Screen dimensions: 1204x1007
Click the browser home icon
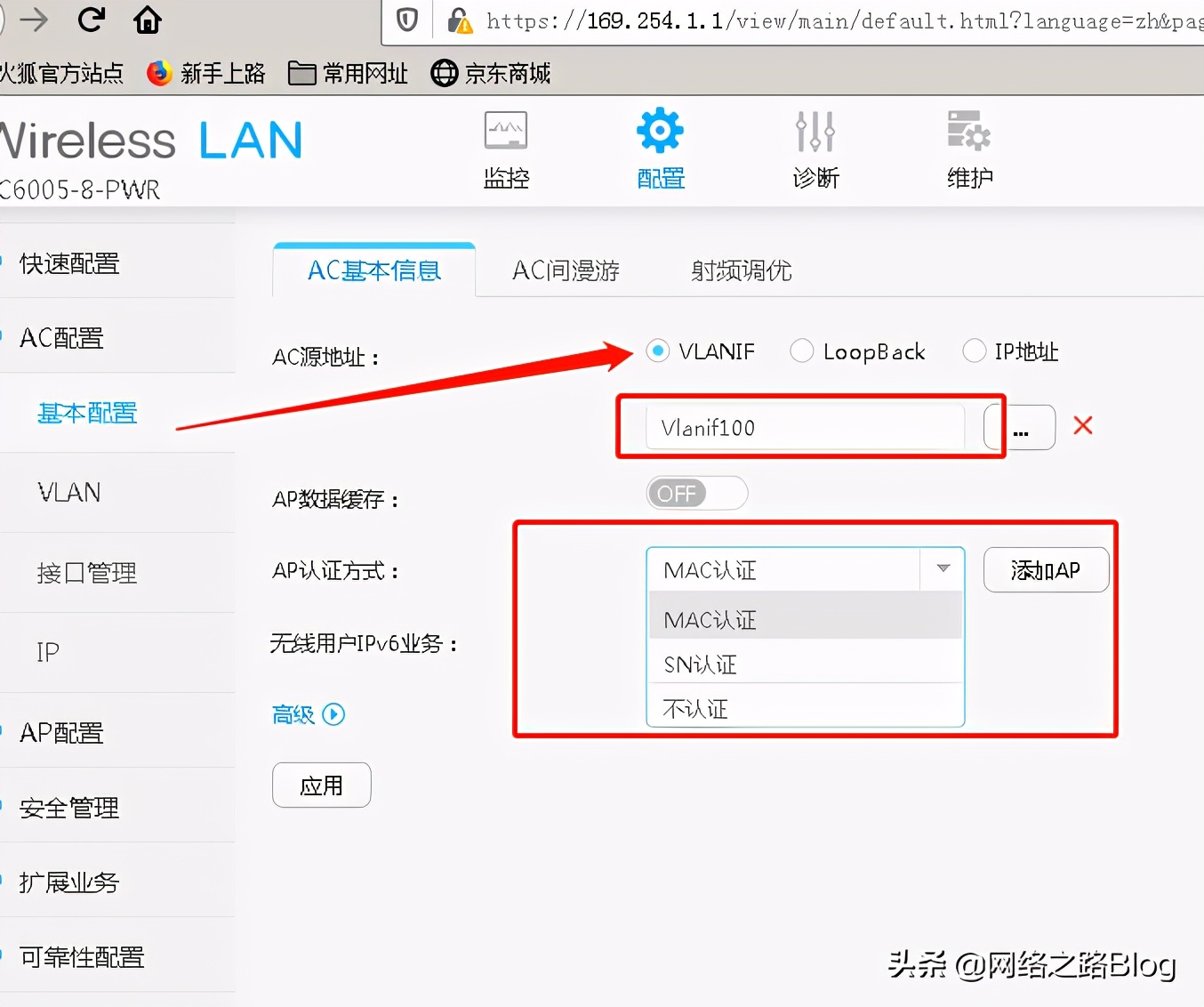147,20
